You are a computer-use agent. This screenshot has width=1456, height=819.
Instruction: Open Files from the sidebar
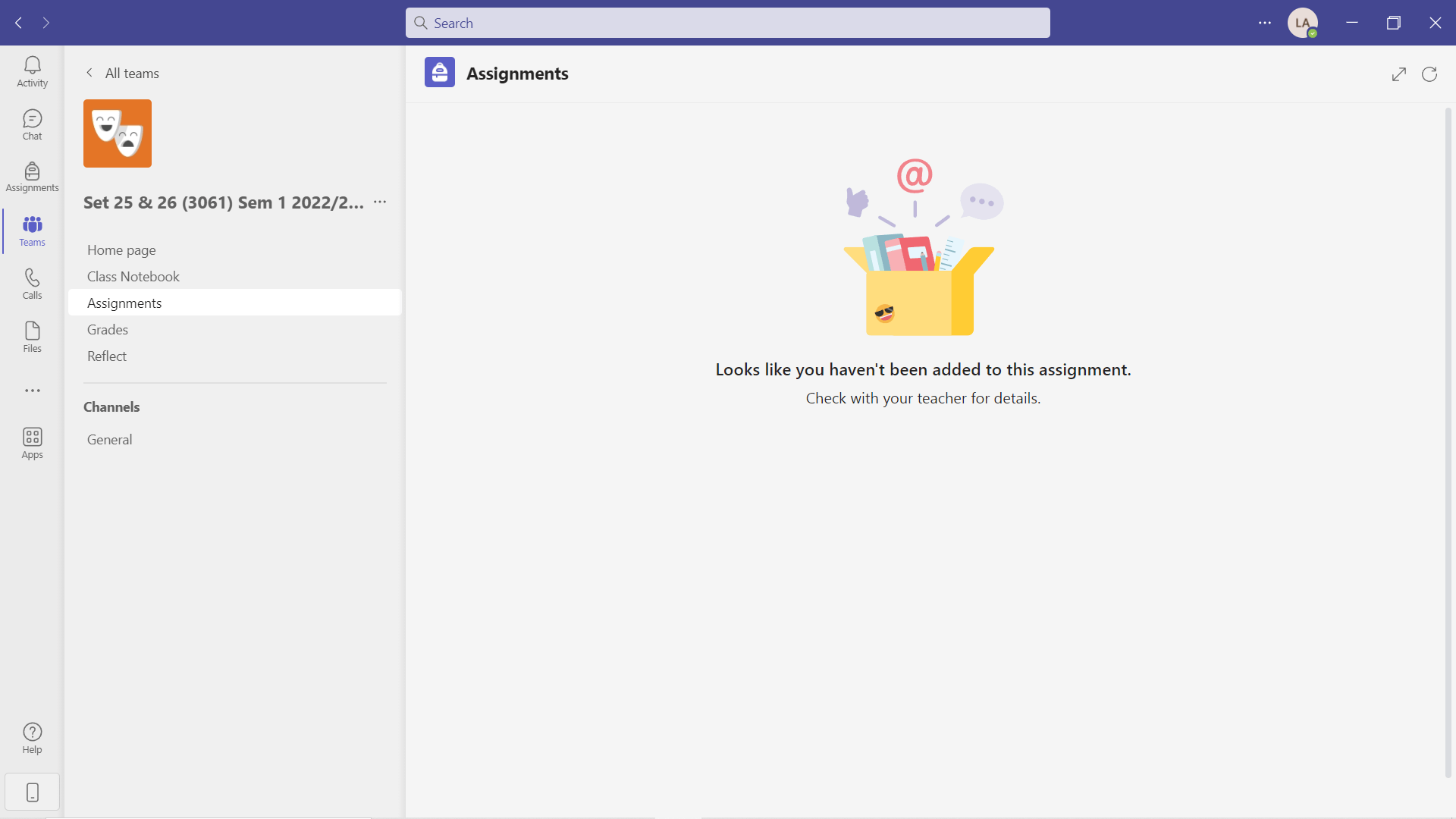tap(32, 337)
